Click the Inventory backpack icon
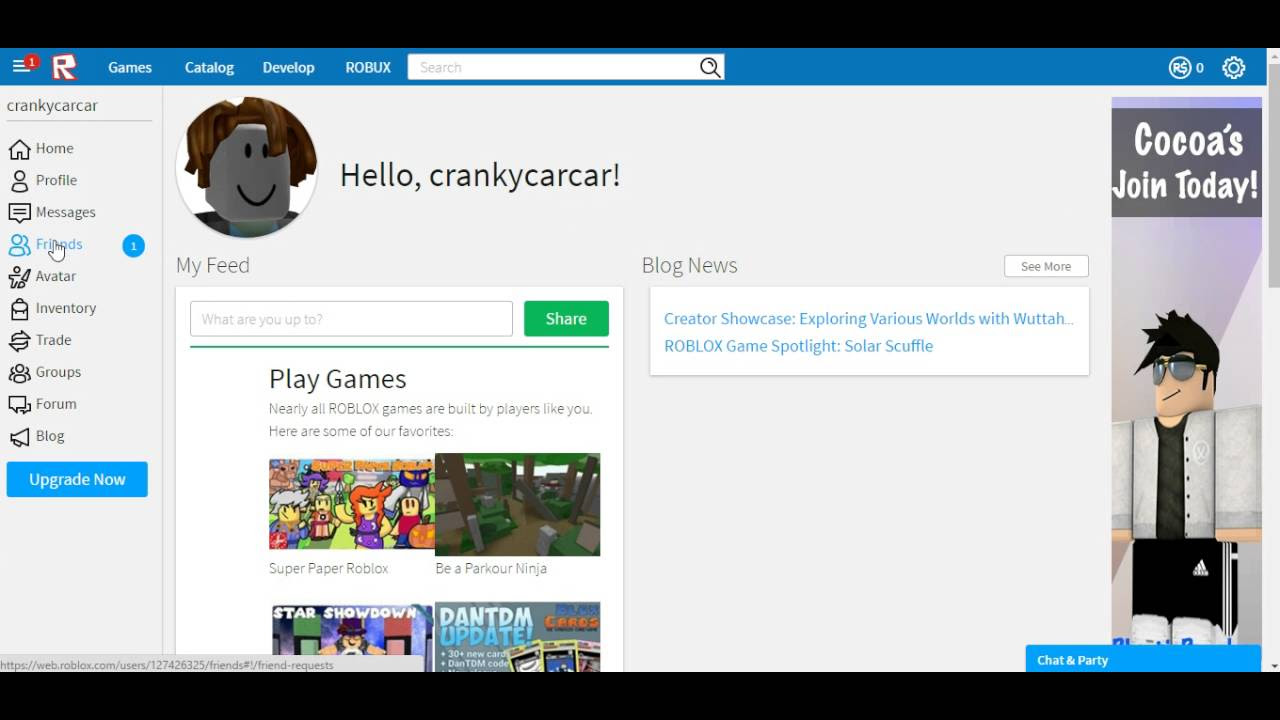Screen dimensions: 1280x720 [x=19, y=309]
